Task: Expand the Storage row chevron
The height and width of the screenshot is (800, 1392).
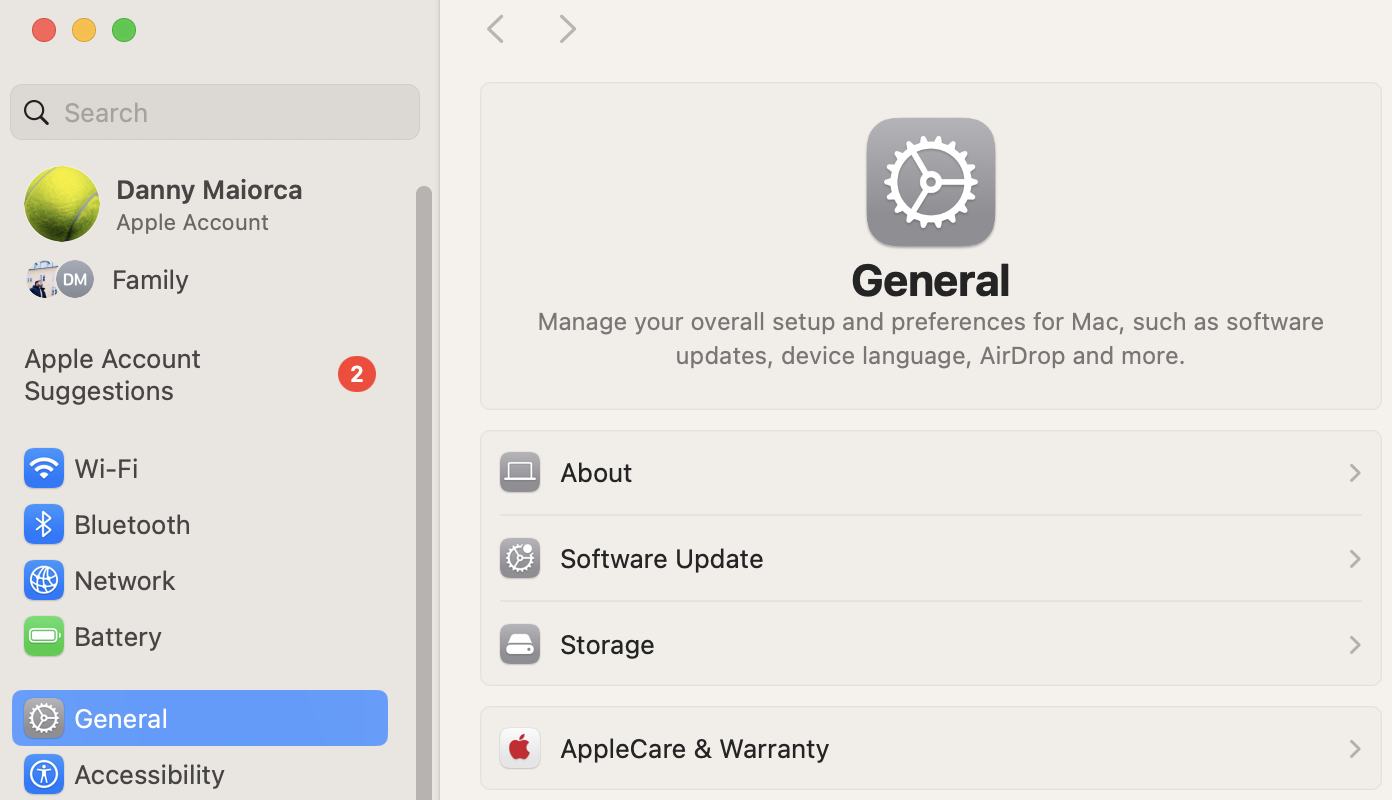Action: pyautogui.click(x=1354, y=645)
